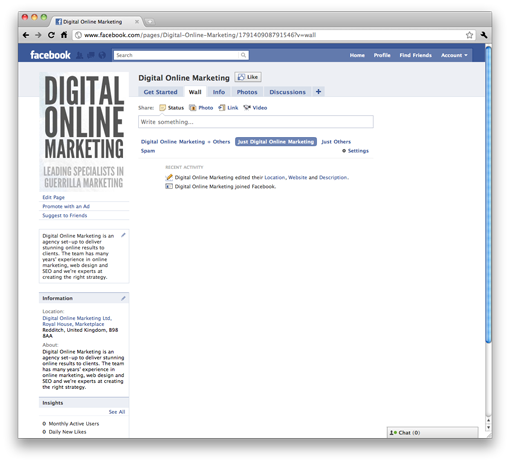
Task: Click the Digital Online Marketing profile picture
Action: tap(84, 131)
